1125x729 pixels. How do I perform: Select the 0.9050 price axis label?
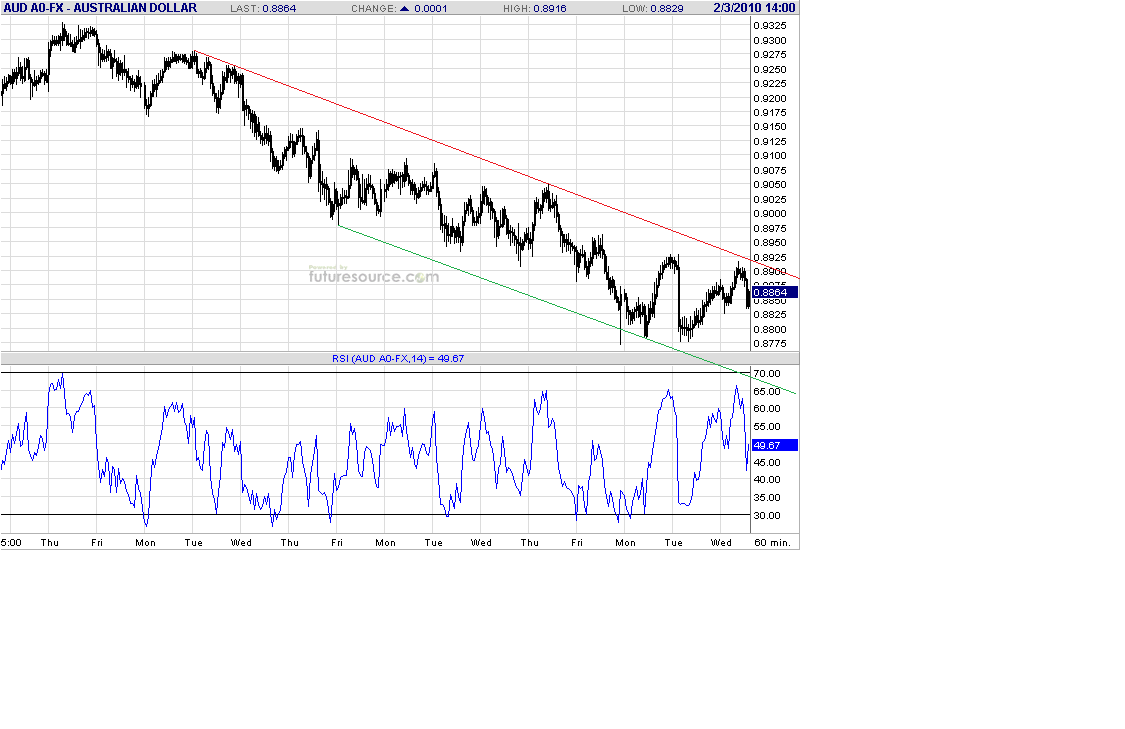pyautogui.click(x=770, y=184)
